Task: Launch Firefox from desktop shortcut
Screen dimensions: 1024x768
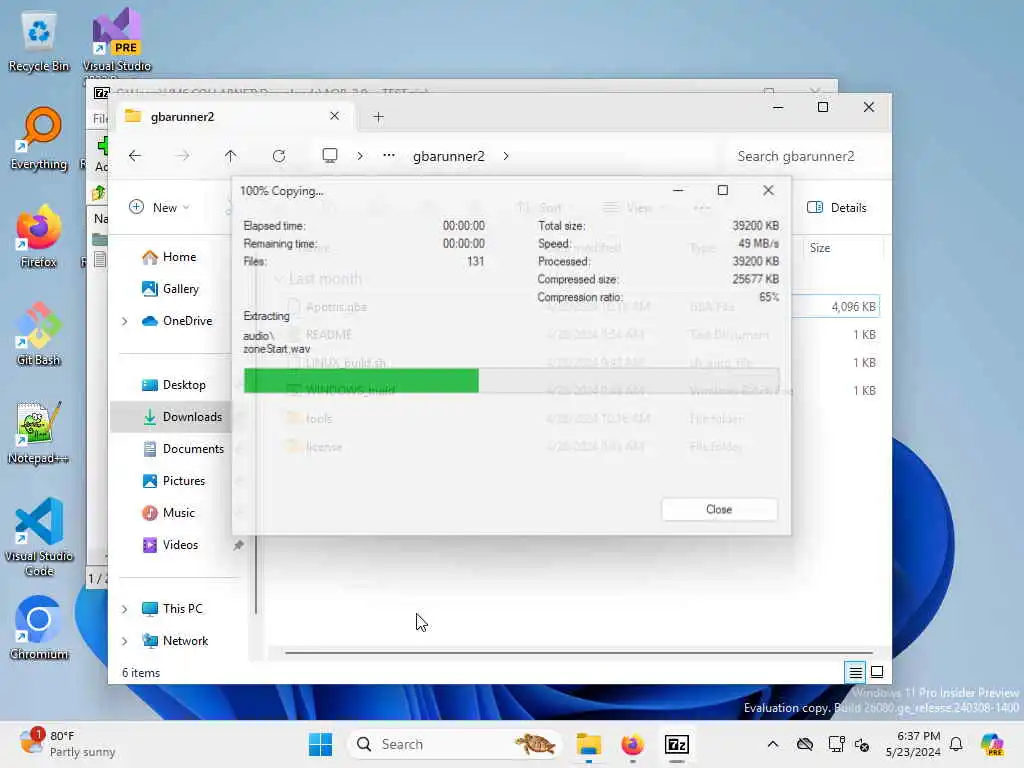Action: [39, 236]
